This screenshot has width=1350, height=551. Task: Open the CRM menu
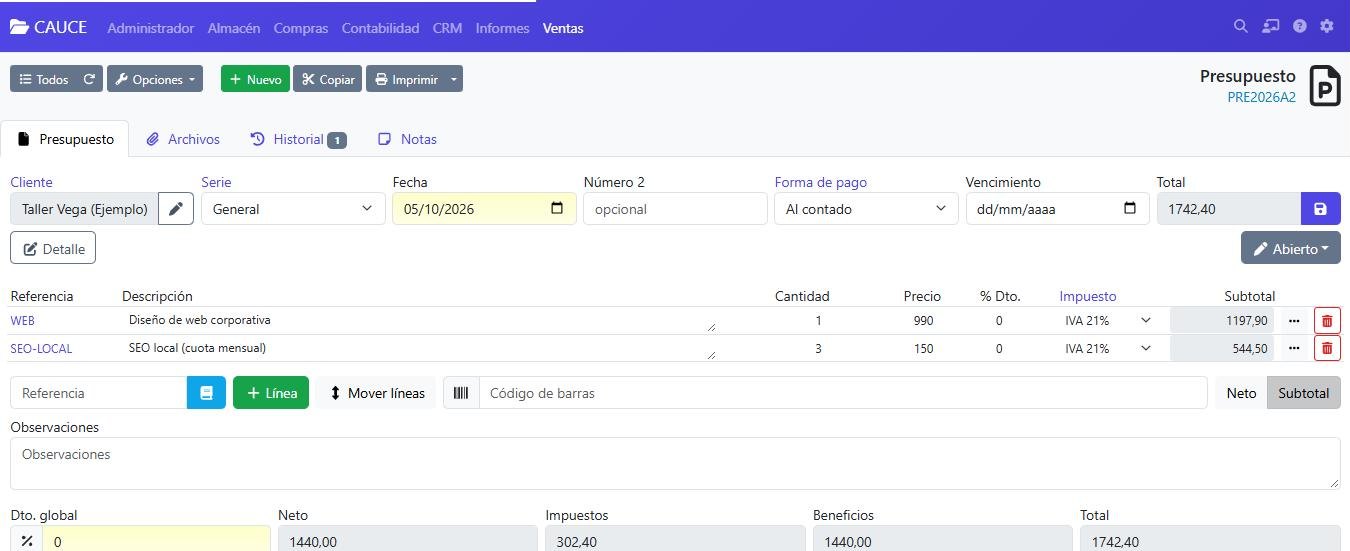tap(447, 28)
